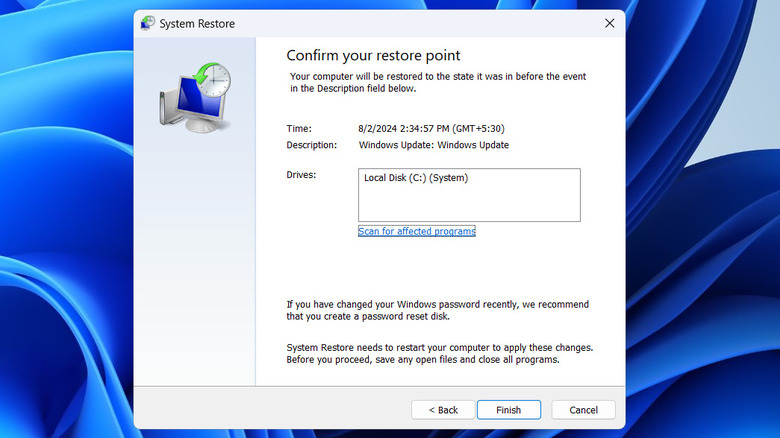Click the Time: label
Image resolution: width=780 pixels, height=438 pixels.
(299, 128)
